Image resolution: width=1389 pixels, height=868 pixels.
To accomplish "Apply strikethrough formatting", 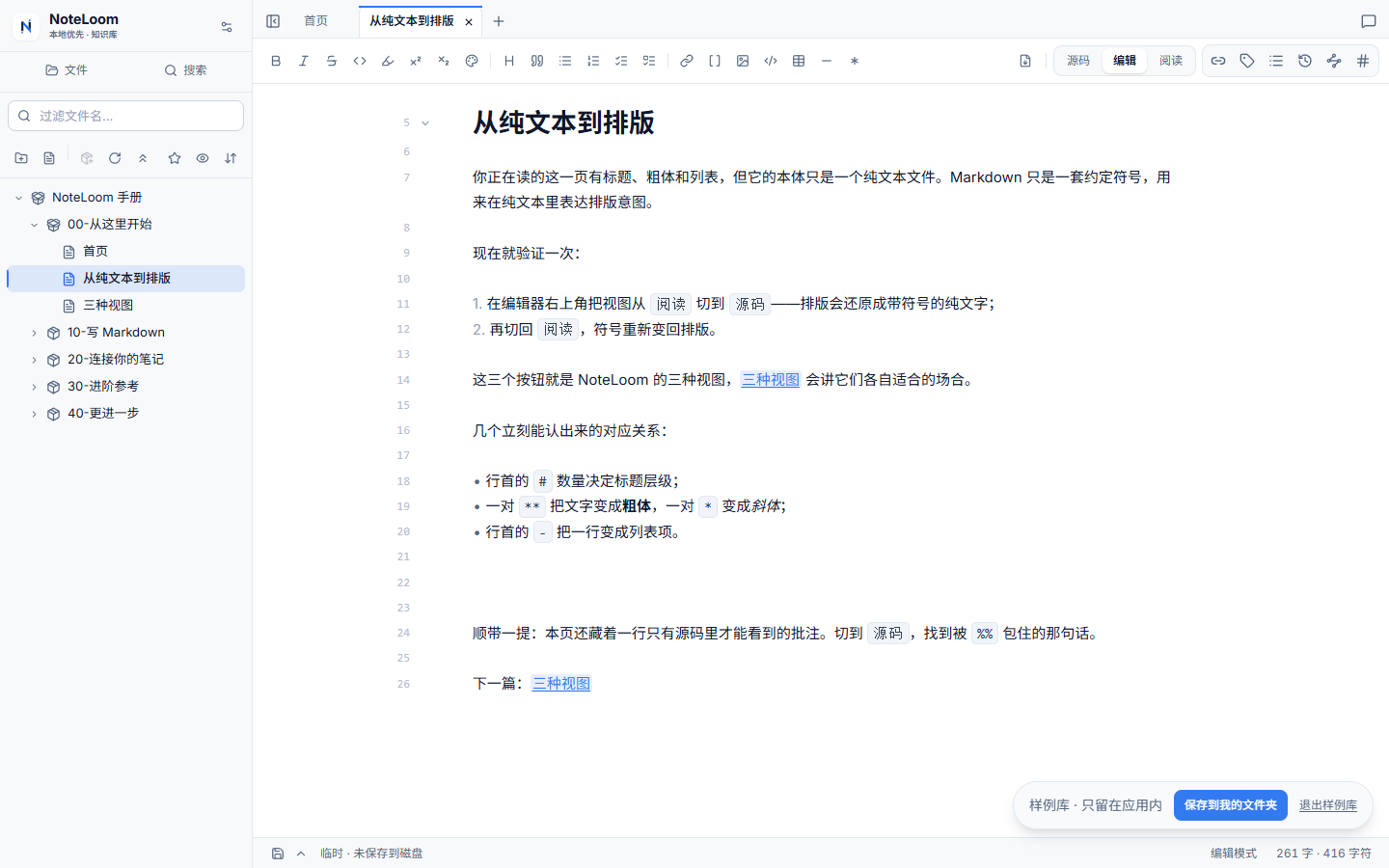I will tap(332, 61).
